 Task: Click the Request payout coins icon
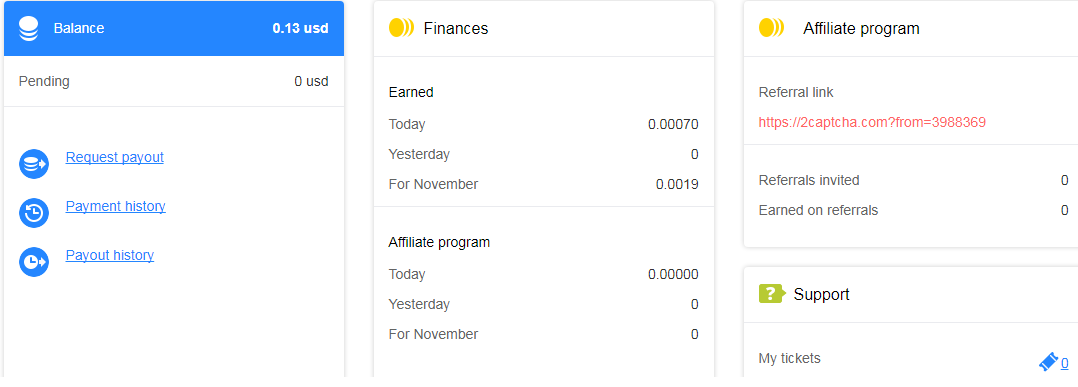34,164
